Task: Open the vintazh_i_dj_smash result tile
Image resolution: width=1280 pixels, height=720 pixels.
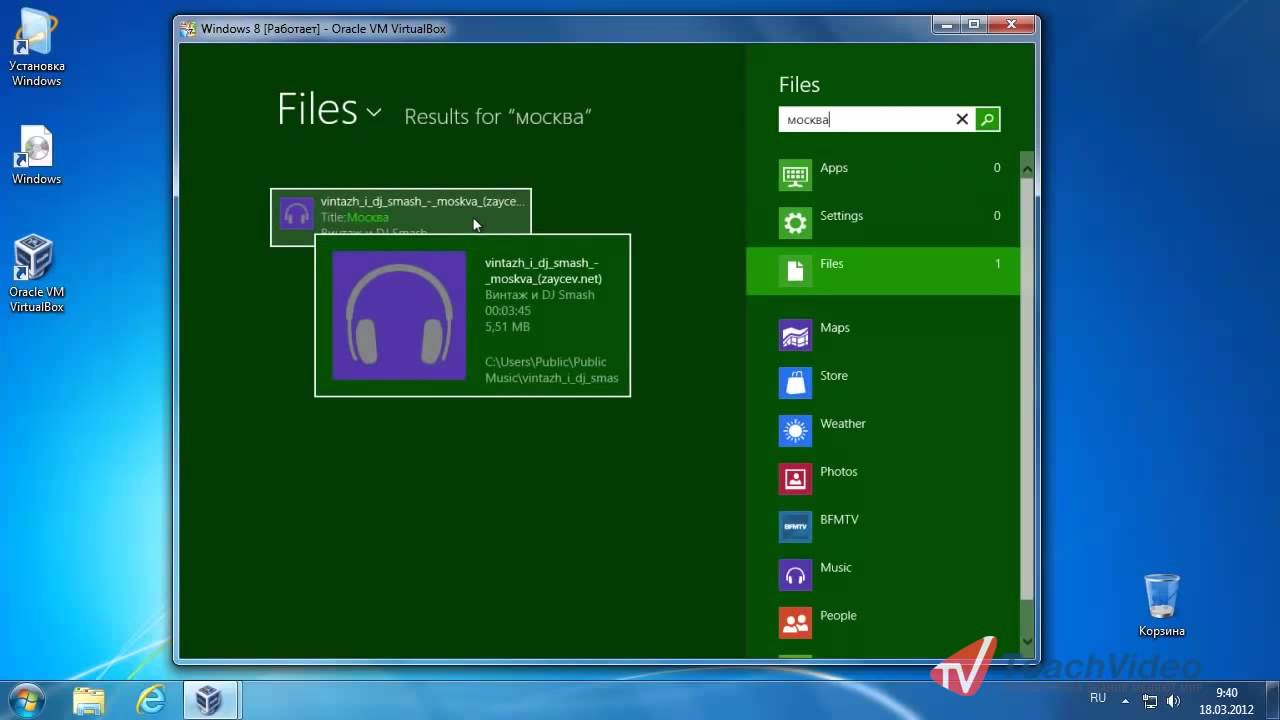Action: pos(401,217)
